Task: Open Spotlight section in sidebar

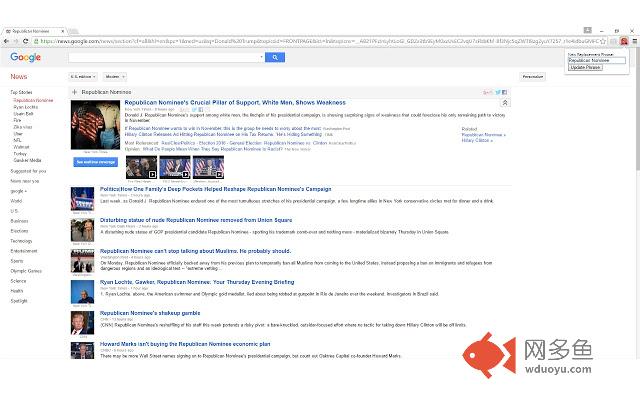Action: pyautogui.click(x=19, y=301)
